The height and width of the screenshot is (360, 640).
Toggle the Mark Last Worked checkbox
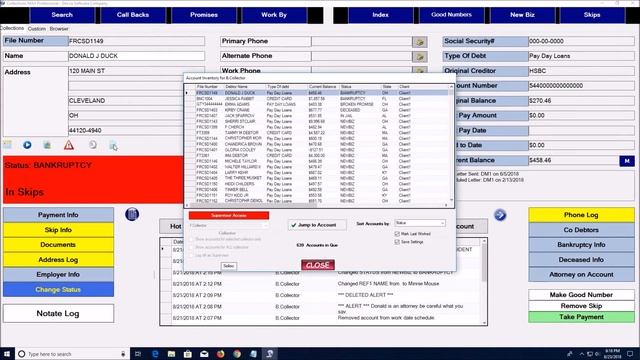(397, 234)
